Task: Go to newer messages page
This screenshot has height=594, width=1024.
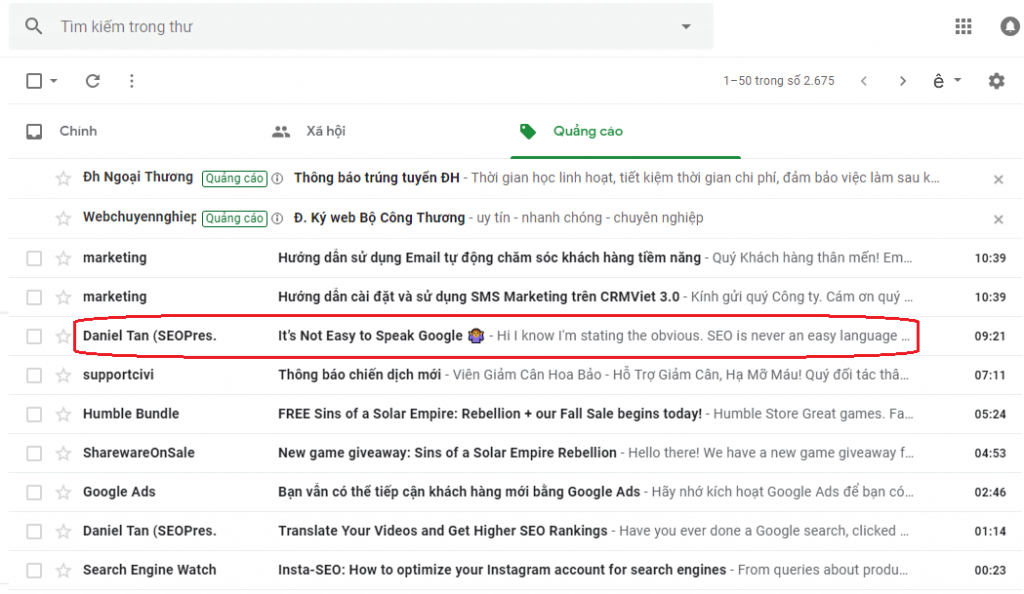Action: click(x=864, y=81)
